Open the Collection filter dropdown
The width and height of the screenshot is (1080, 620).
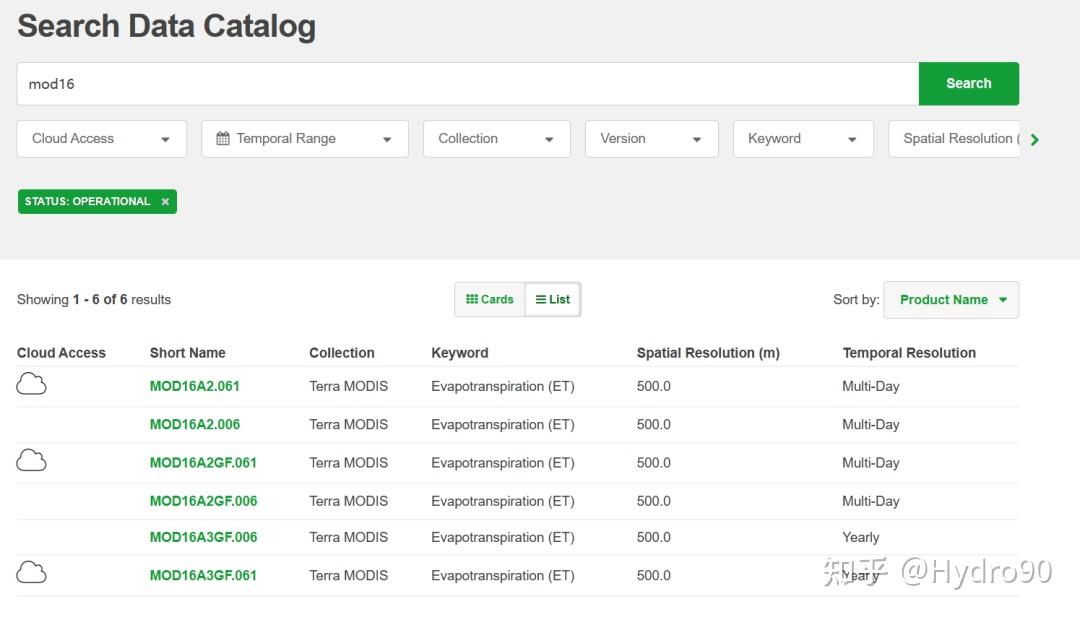(x=496, y=139)
